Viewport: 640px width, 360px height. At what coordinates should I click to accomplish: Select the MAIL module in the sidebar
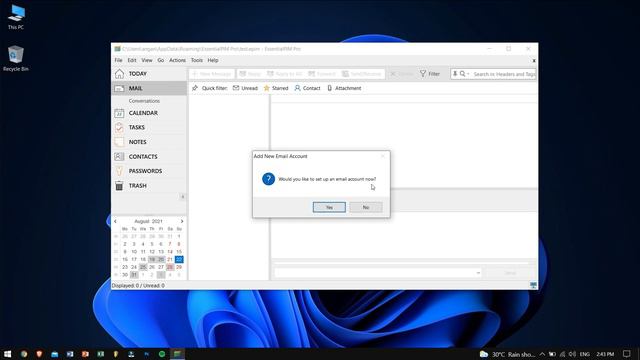(x=149, y=88)
